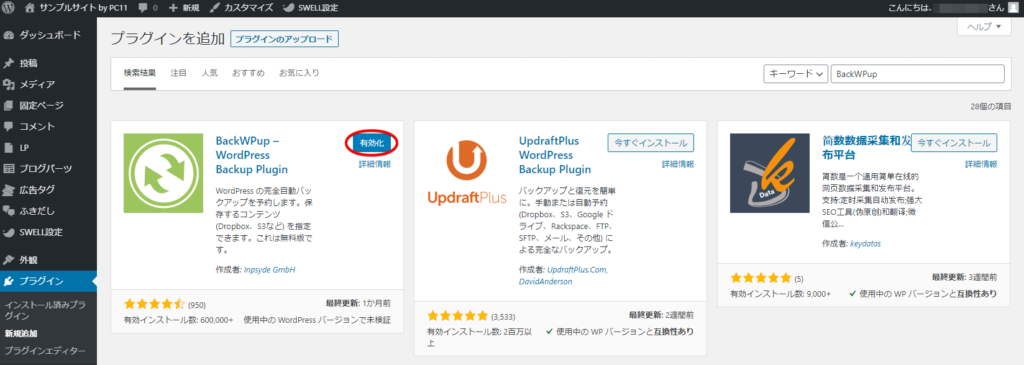Open the 简数数据采集 plugin title link
This screenshot has width=1024, height=365.
coord(867,148)
